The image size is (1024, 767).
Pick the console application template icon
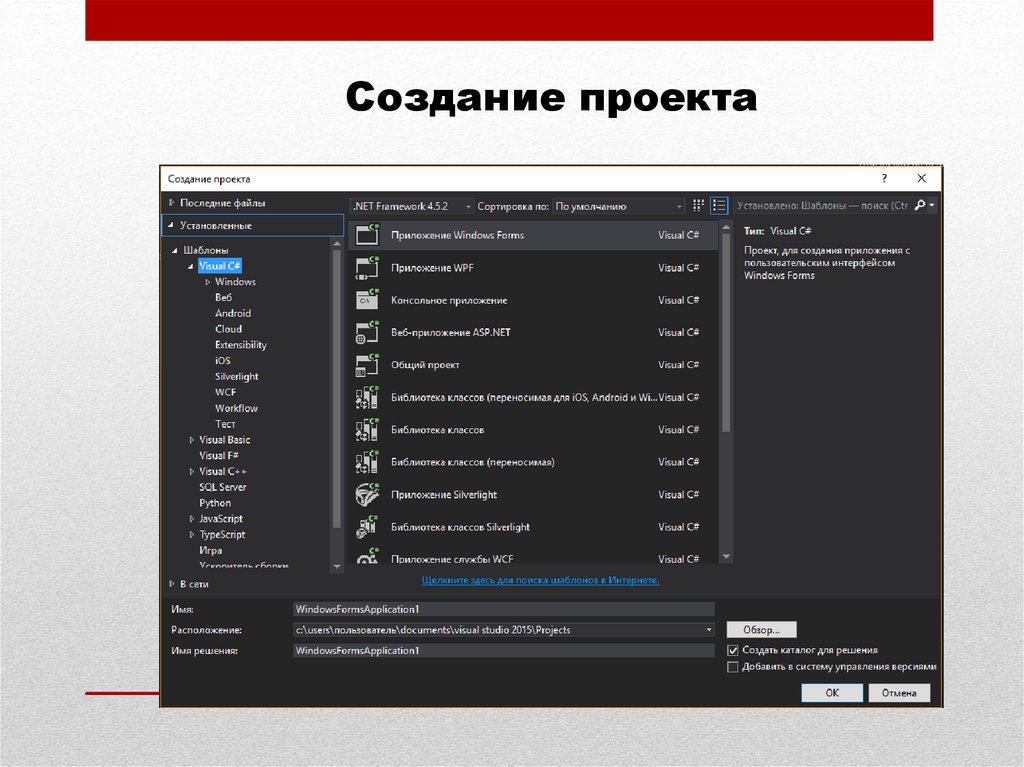pyautogui.click(x=367, y=300)
